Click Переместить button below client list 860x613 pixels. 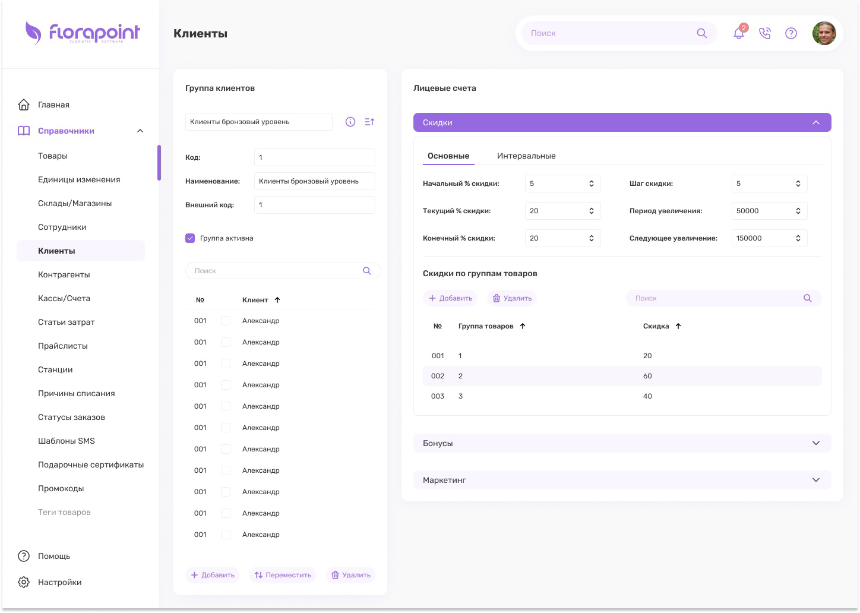(x=282, y=575)
